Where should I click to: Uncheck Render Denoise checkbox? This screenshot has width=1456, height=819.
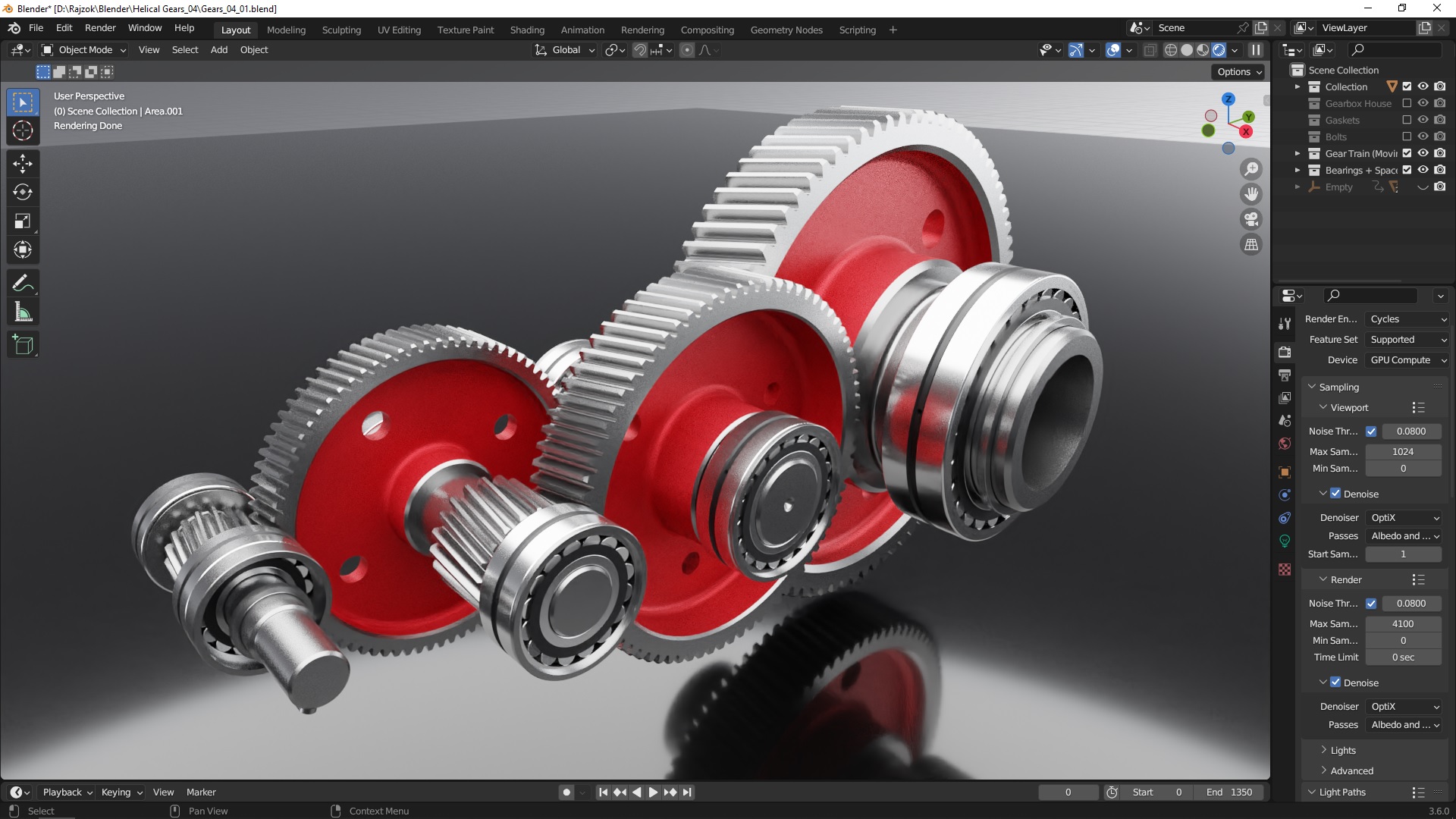click(x=1335, y=682)
